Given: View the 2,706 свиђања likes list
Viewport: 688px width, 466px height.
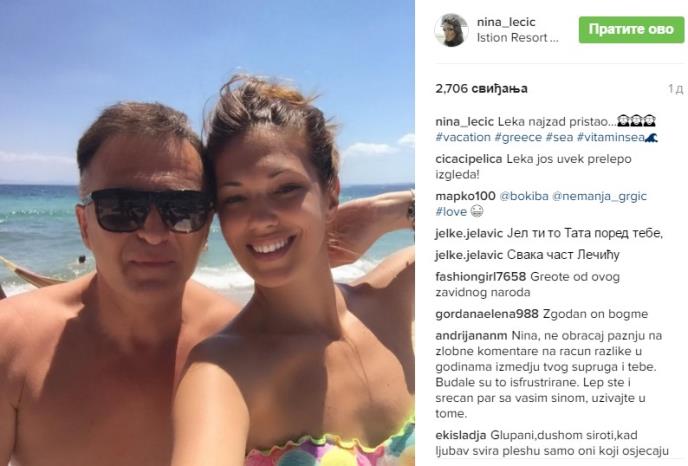Looking at the screenshot, I should [481, 89].
